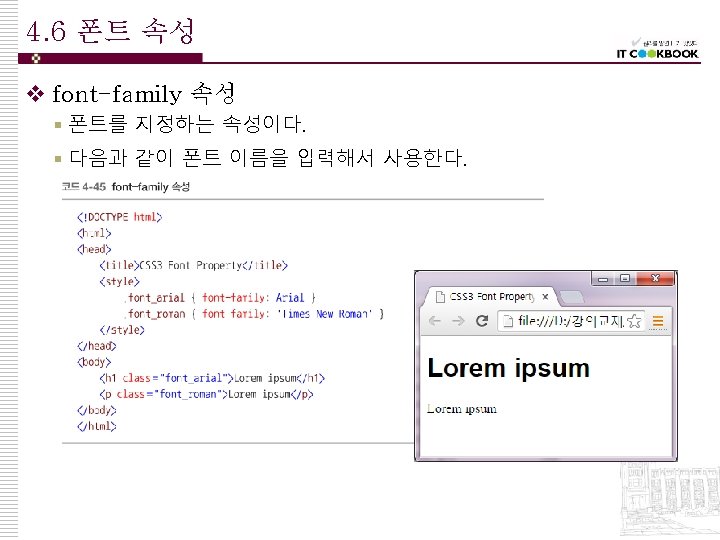Screen dimensions: 720x540
Task: Bookmark page with the star icon
Action: click(634, 321)
